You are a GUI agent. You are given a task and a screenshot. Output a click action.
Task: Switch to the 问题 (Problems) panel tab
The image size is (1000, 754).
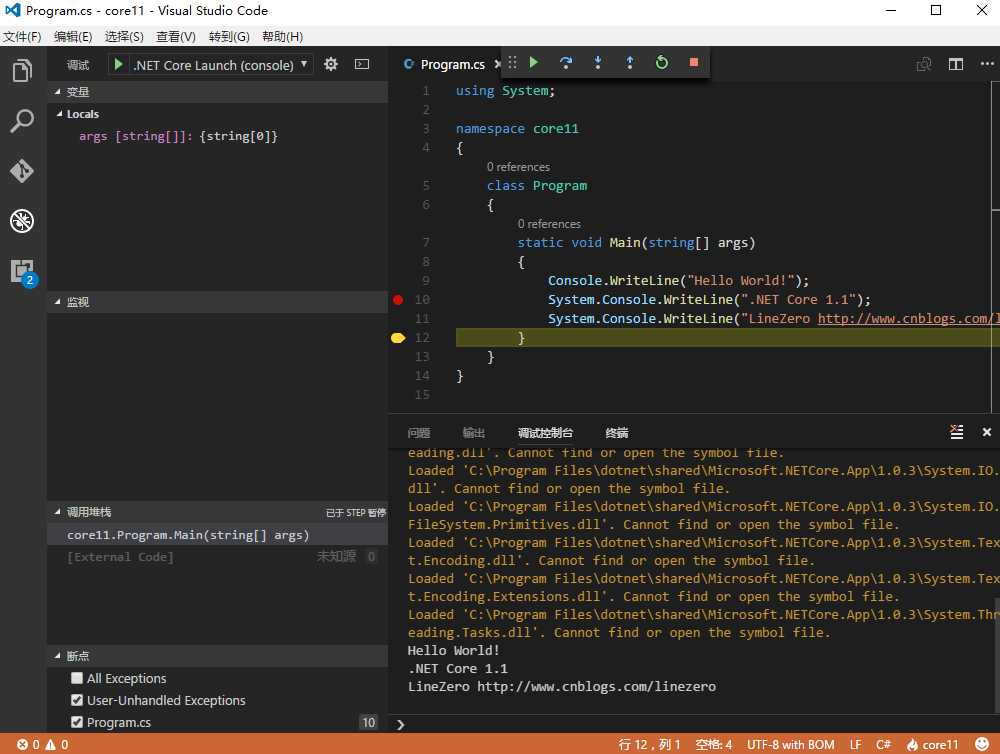pos(419,432)
